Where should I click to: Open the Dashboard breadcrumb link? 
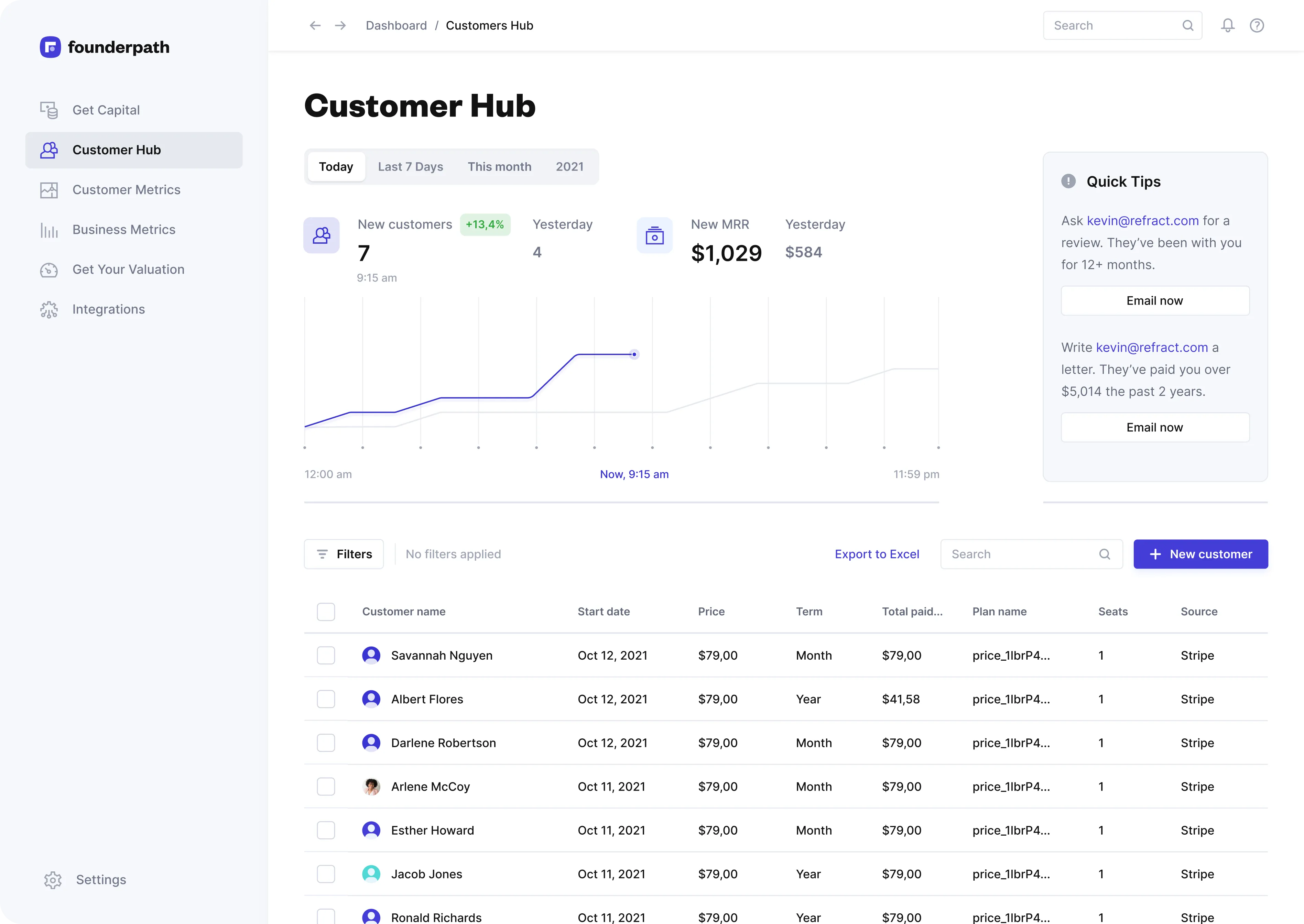pyautogui.click(x=396, y=25)
